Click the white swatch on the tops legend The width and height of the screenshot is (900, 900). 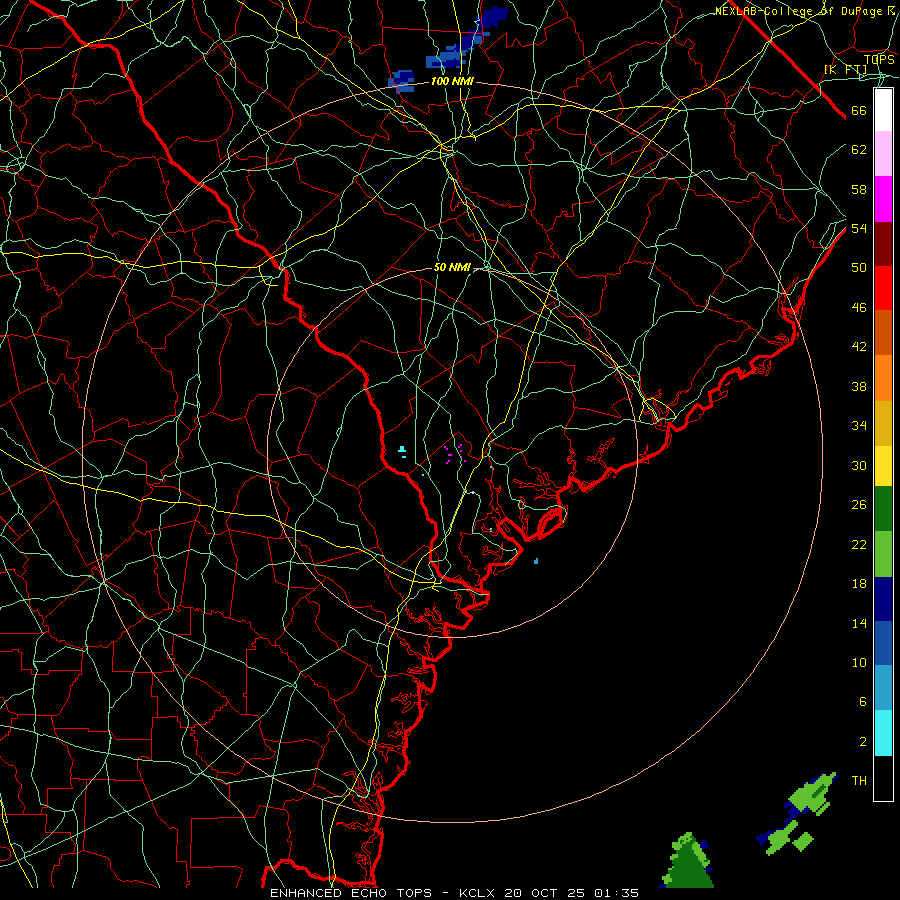point(883,110)
